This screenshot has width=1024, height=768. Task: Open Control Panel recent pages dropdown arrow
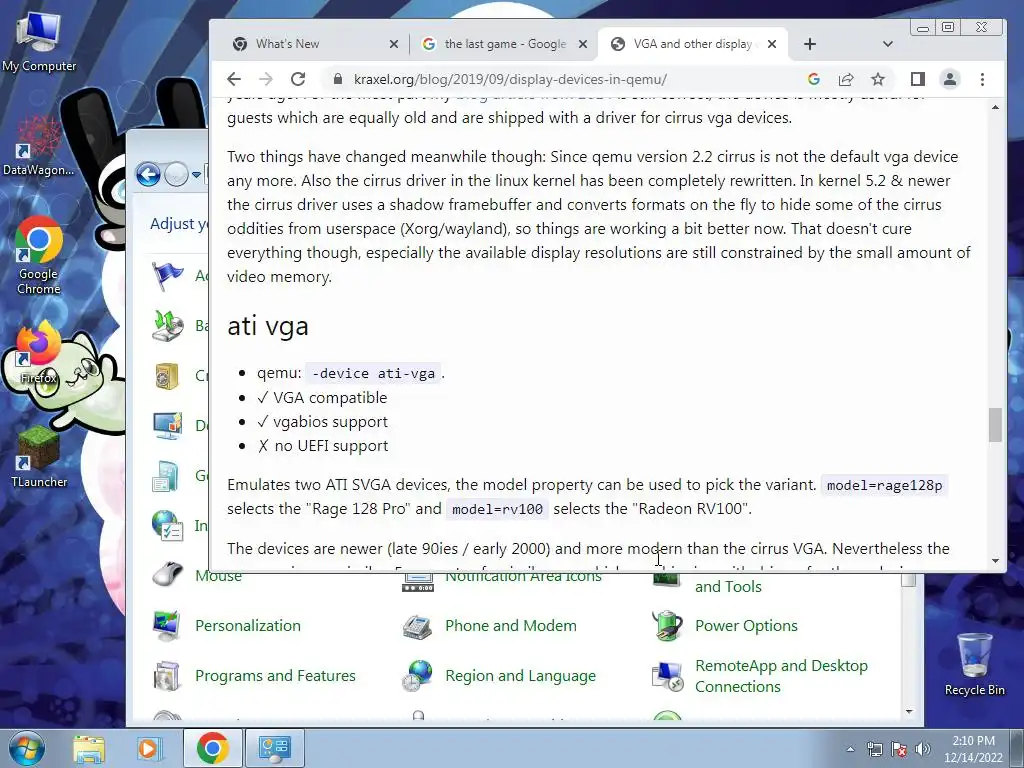click(196, 175)
